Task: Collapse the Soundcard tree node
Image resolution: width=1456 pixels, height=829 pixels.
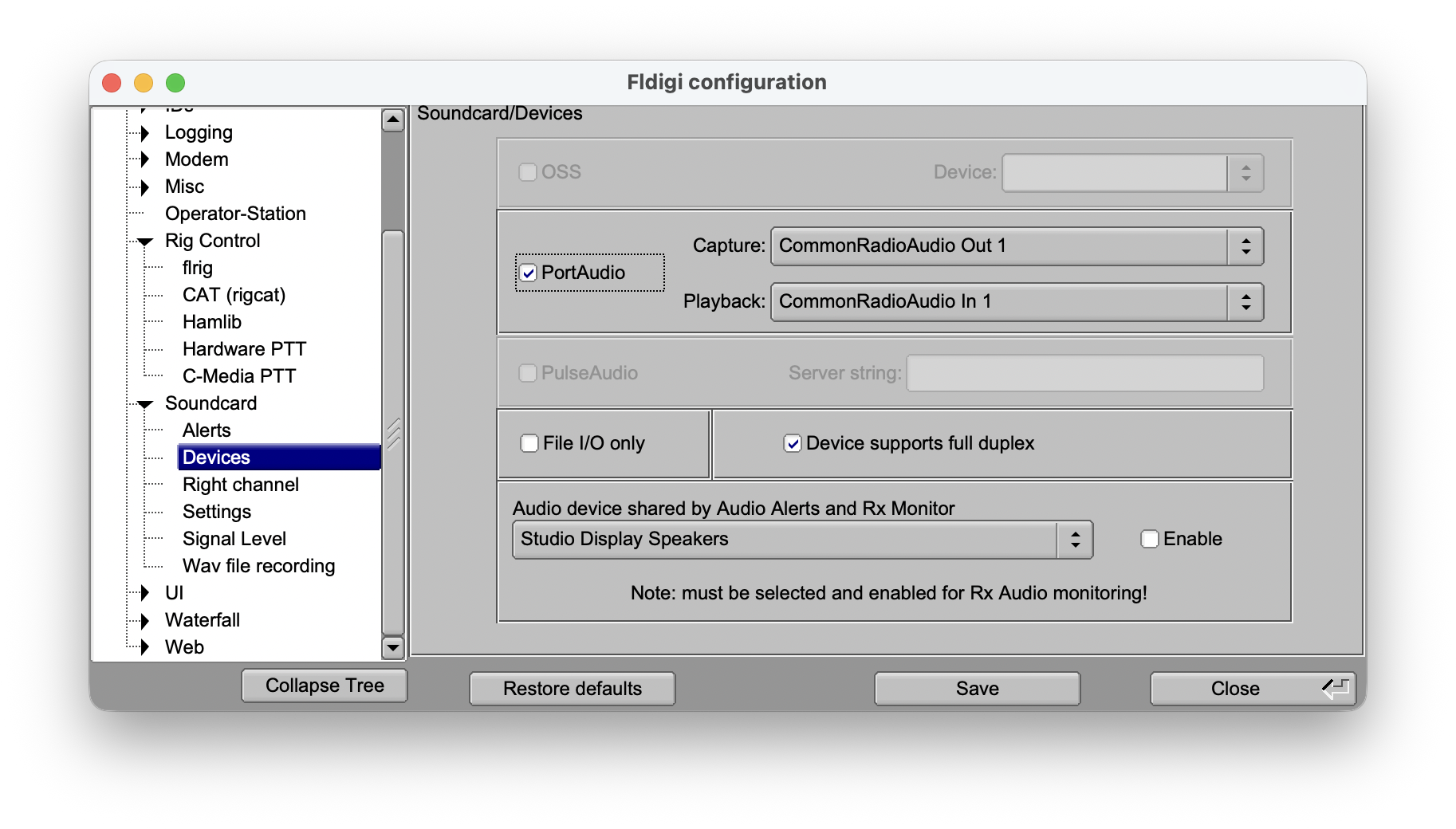Action: point(145,404)
